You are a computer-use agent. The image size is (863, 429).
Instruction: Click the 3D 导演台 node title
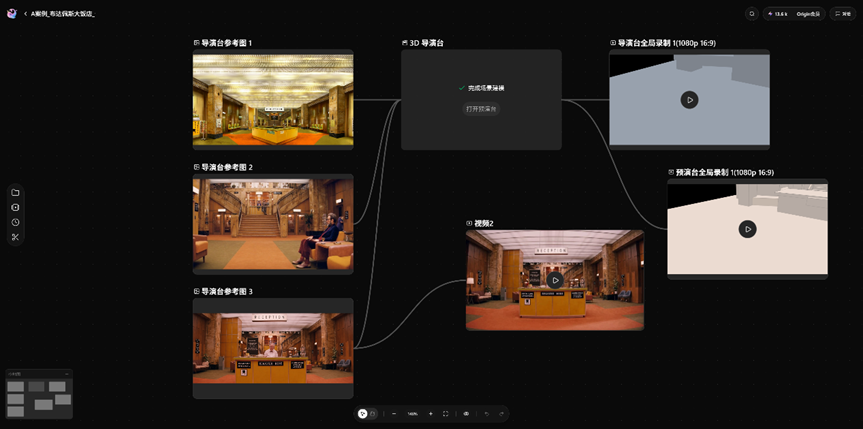[427, 42]
